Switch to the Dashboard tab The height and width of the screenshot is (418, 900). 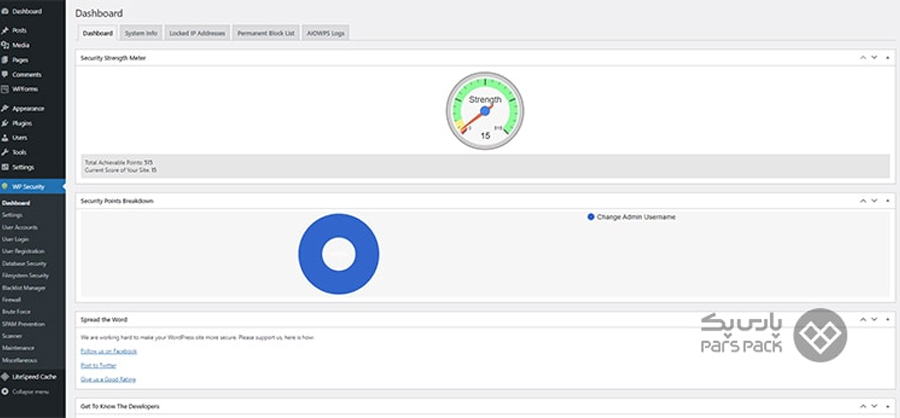(x=98, y=33)
